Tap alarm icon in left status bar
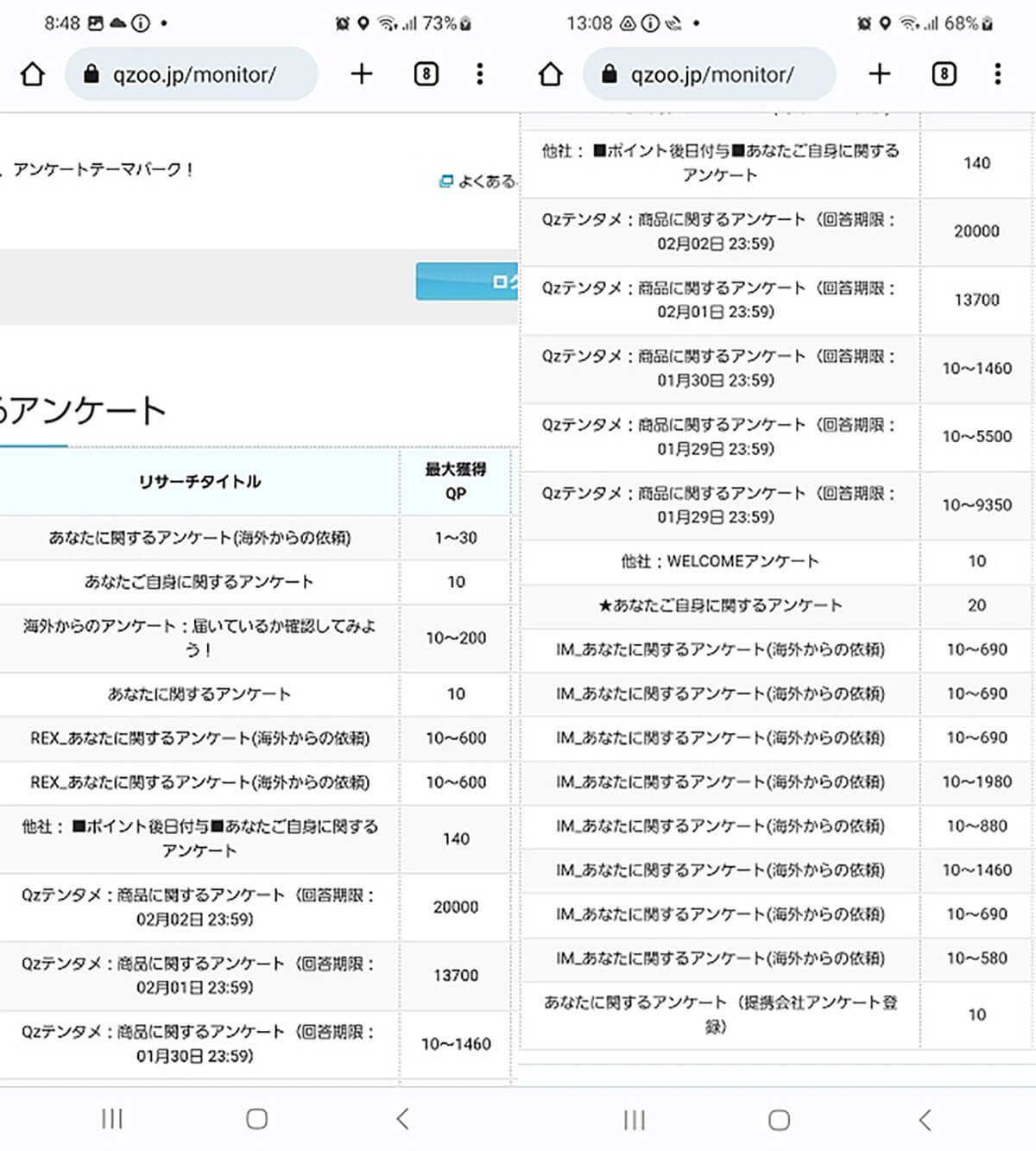Viewport: 1036px width, 1151px height. (x=343, y=23)
